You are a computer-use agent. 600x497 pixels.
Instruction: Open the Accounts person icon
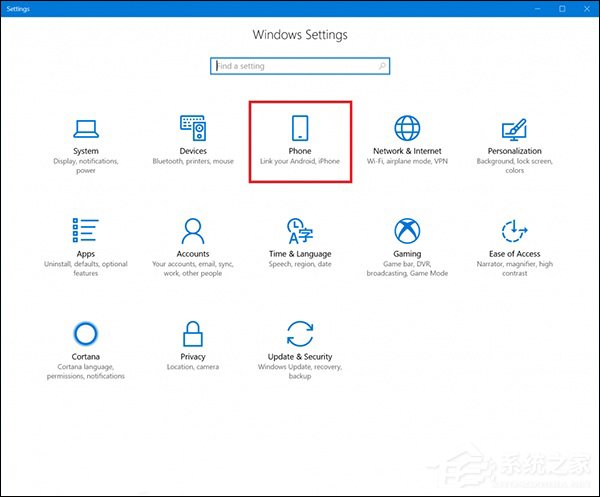pos(193,231)
